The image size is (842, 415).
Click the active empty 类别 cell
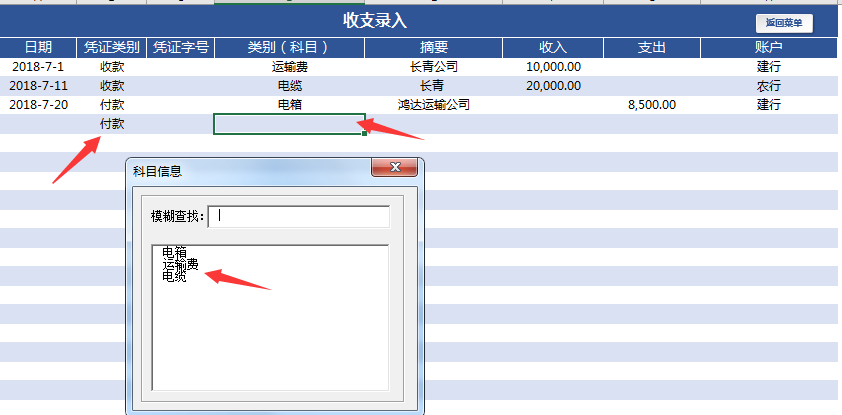tap(289, 124)
